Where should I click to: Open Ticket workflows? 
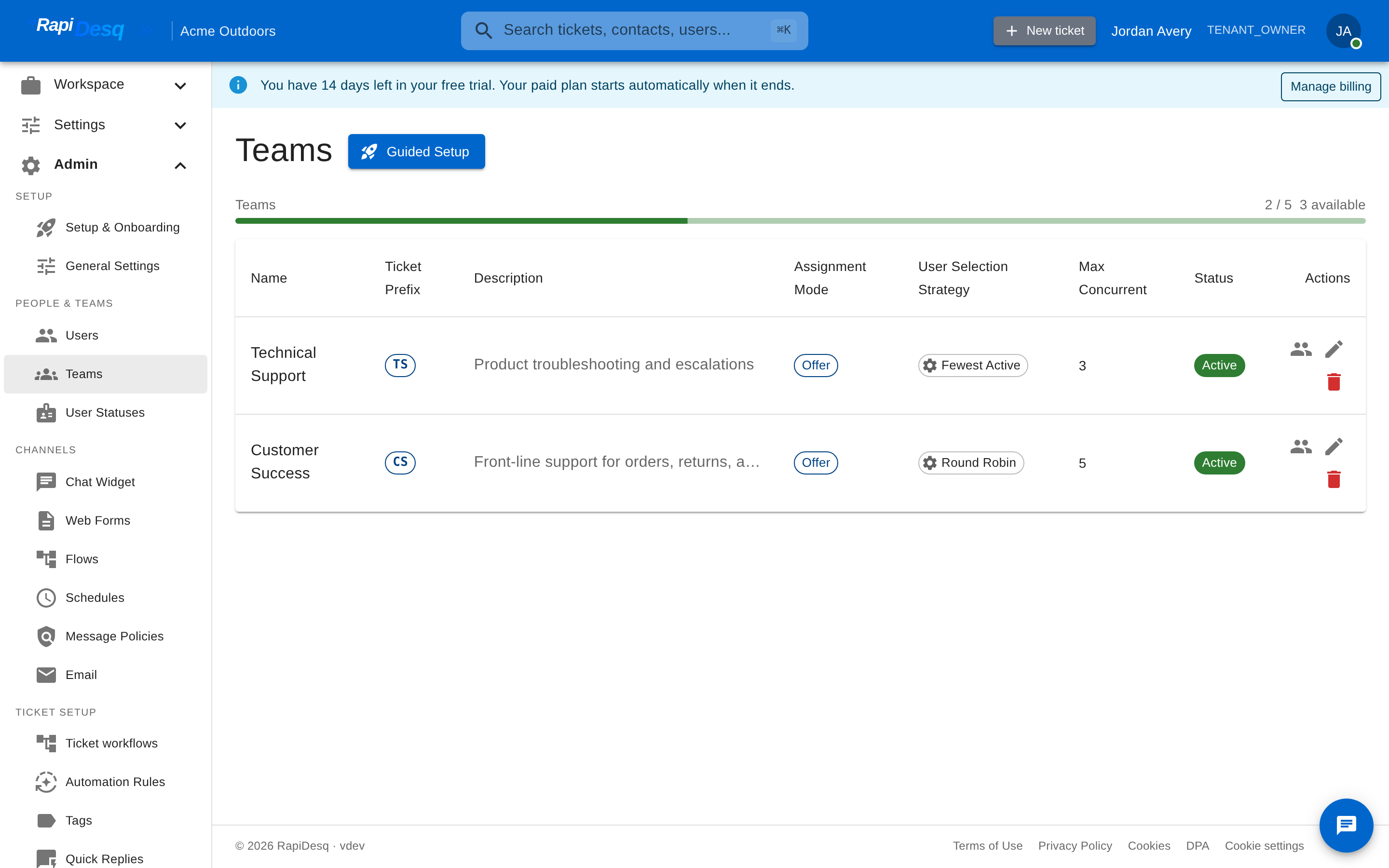(106, 744)
